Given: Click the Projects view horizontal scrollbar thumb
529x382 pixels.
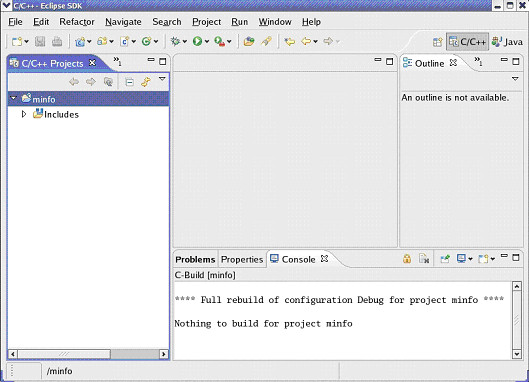Looking at the screenshot, I should 64,354.
